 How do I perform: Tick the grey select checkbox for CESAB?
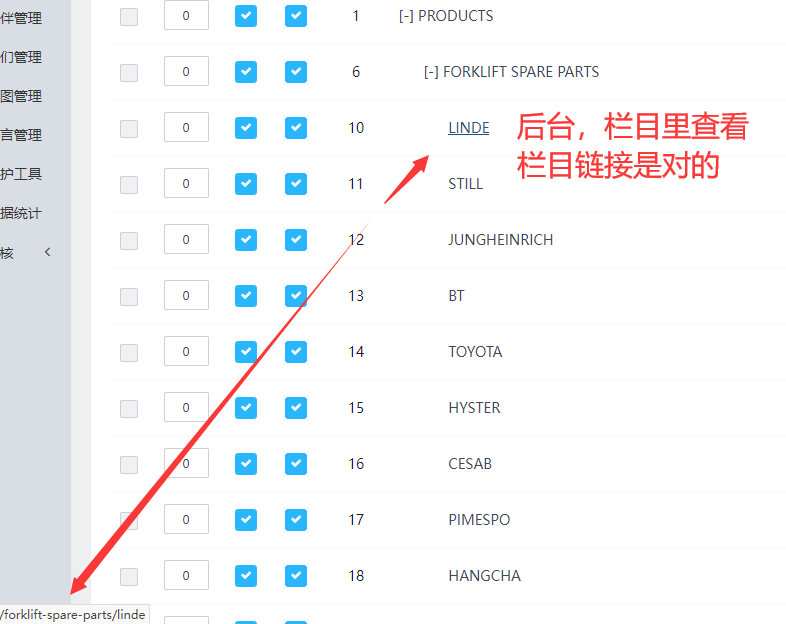tap(129, 465)
